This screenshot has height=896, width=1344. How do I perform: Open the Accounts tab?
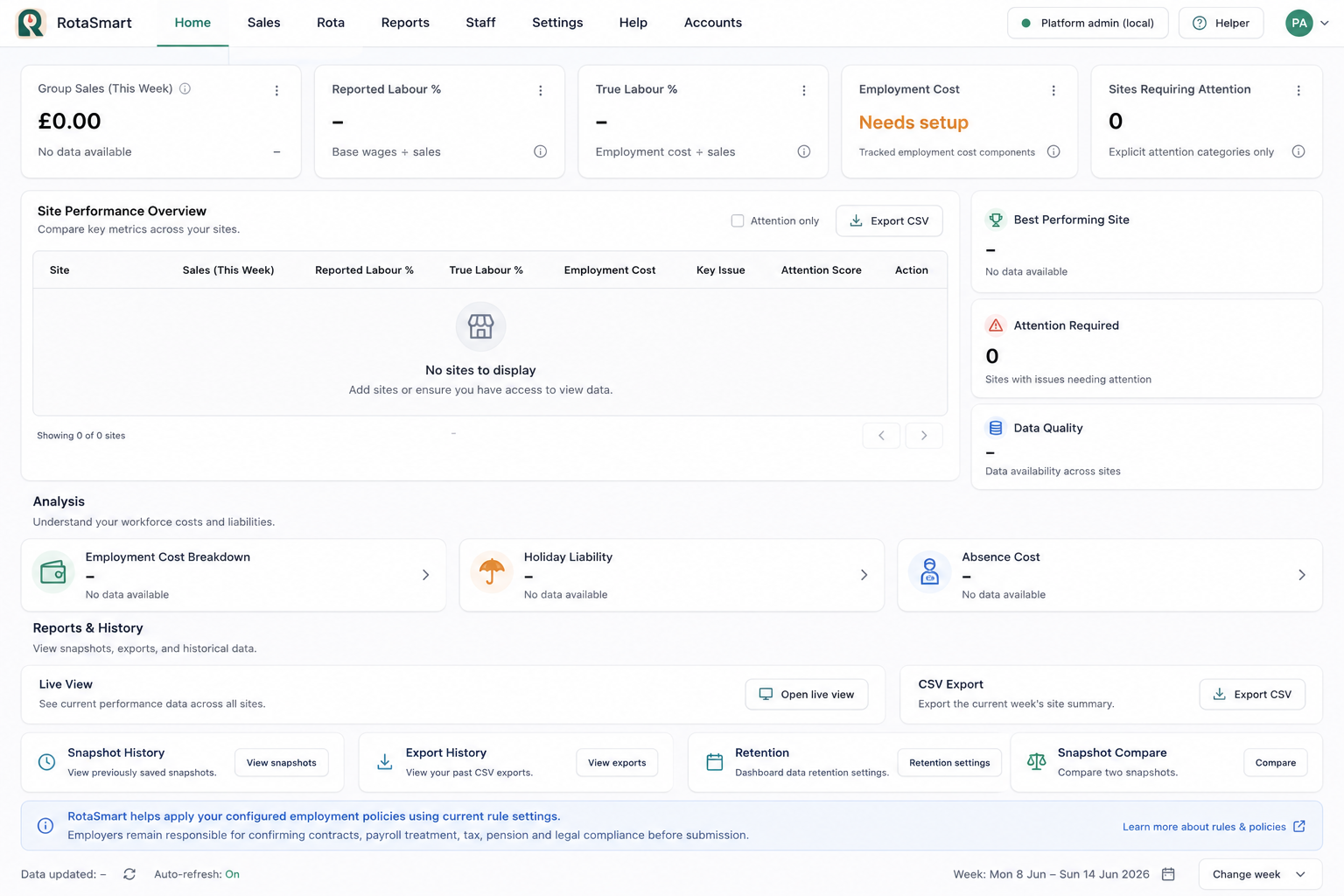point(713,23)
